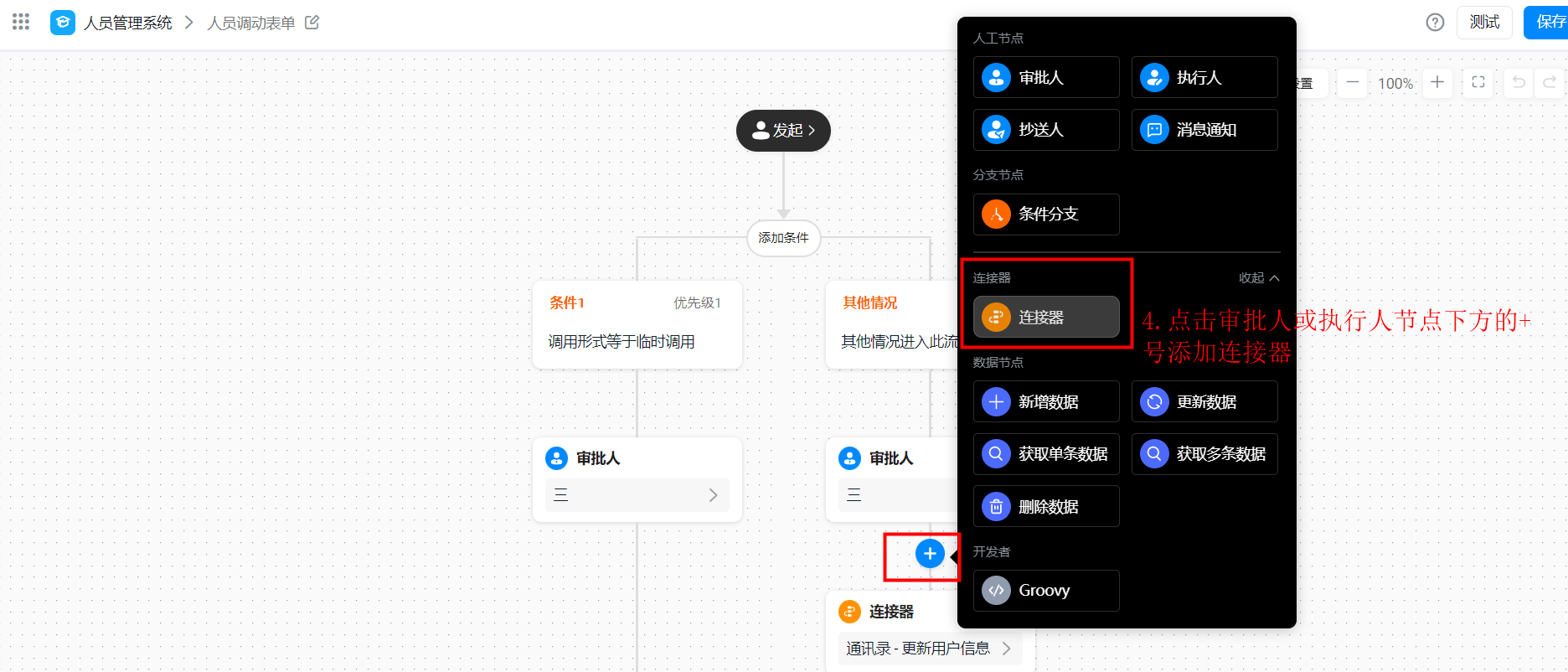Go to 人员管理系统 breadcrumb
This screenshot has width=1568, height=672.
click(x=128, y=23)
